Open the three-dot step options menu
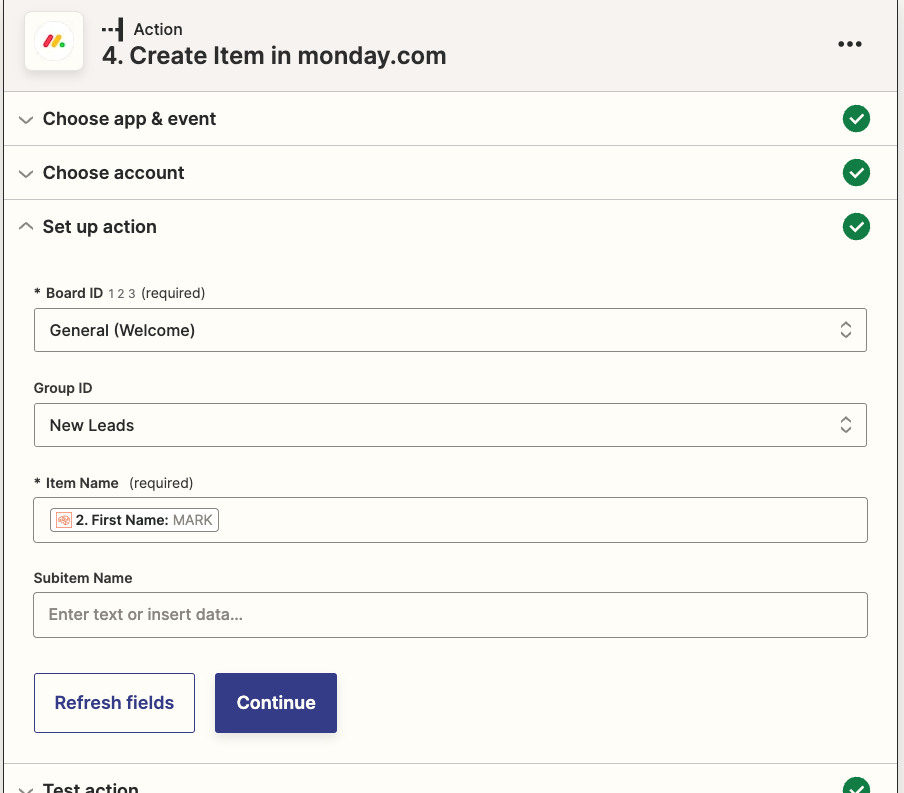This screenshot has width=904, height=793. click(x=849, y=43)
